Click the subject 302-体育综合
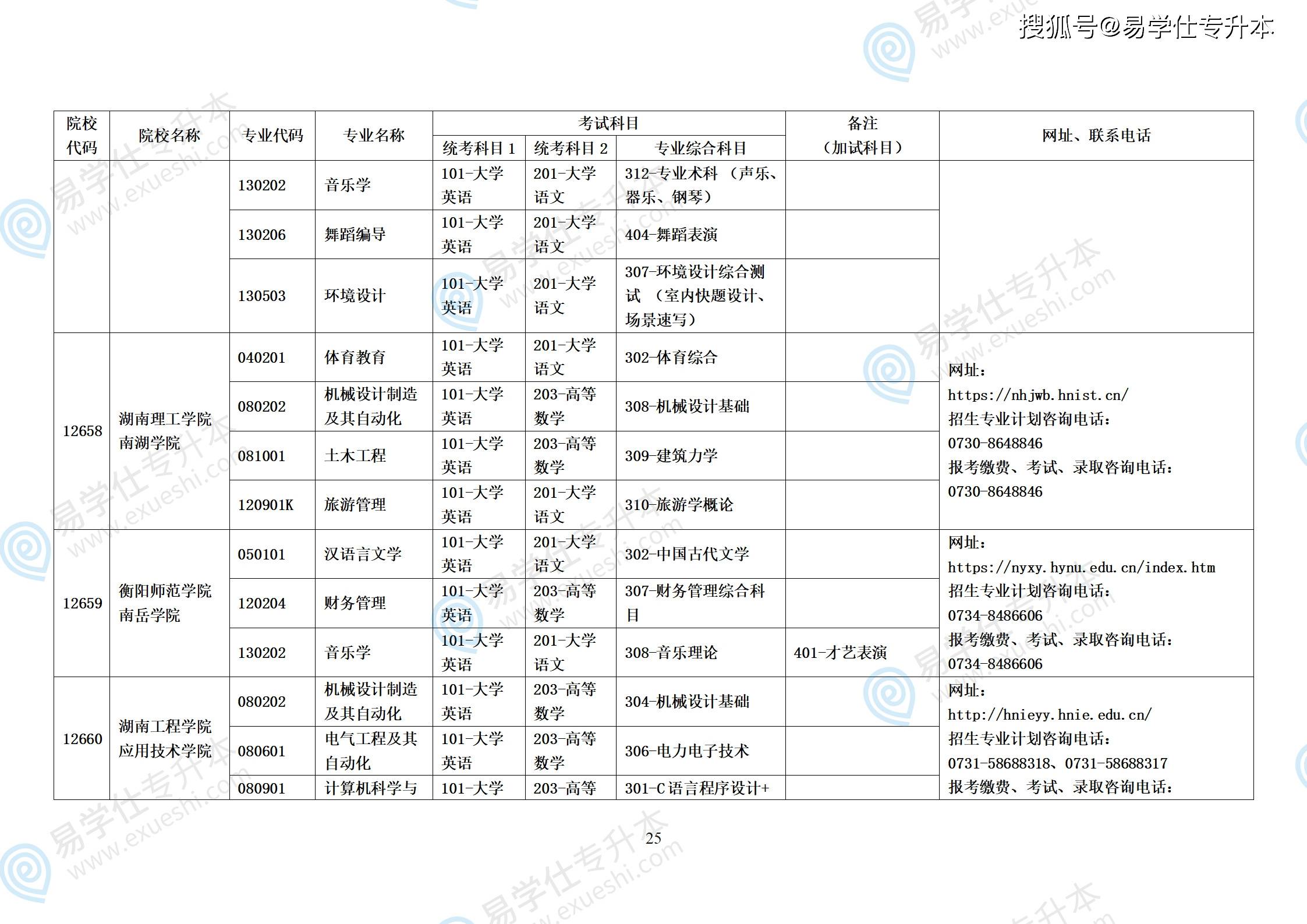Screen dimensions: 1307x924 671,358
